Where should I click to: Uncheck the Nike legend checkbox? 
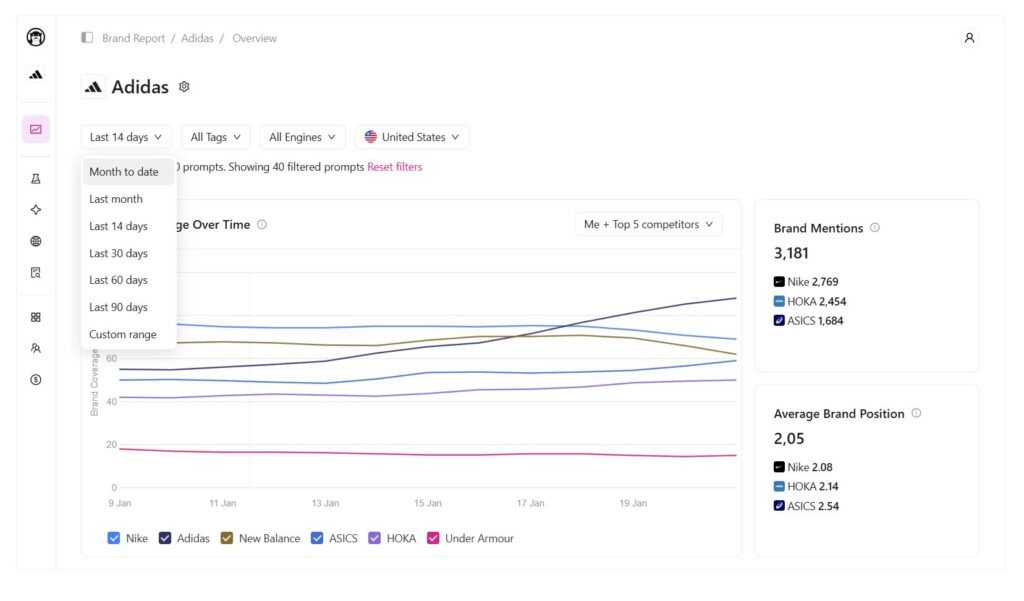(x=114, y=538)
